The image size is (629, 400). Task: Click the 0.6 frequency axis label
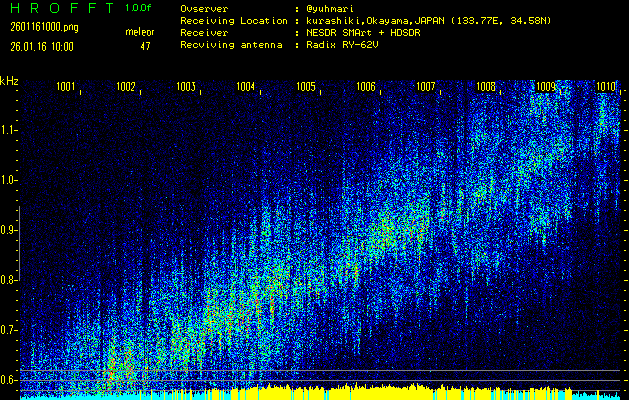click(9, 380)
